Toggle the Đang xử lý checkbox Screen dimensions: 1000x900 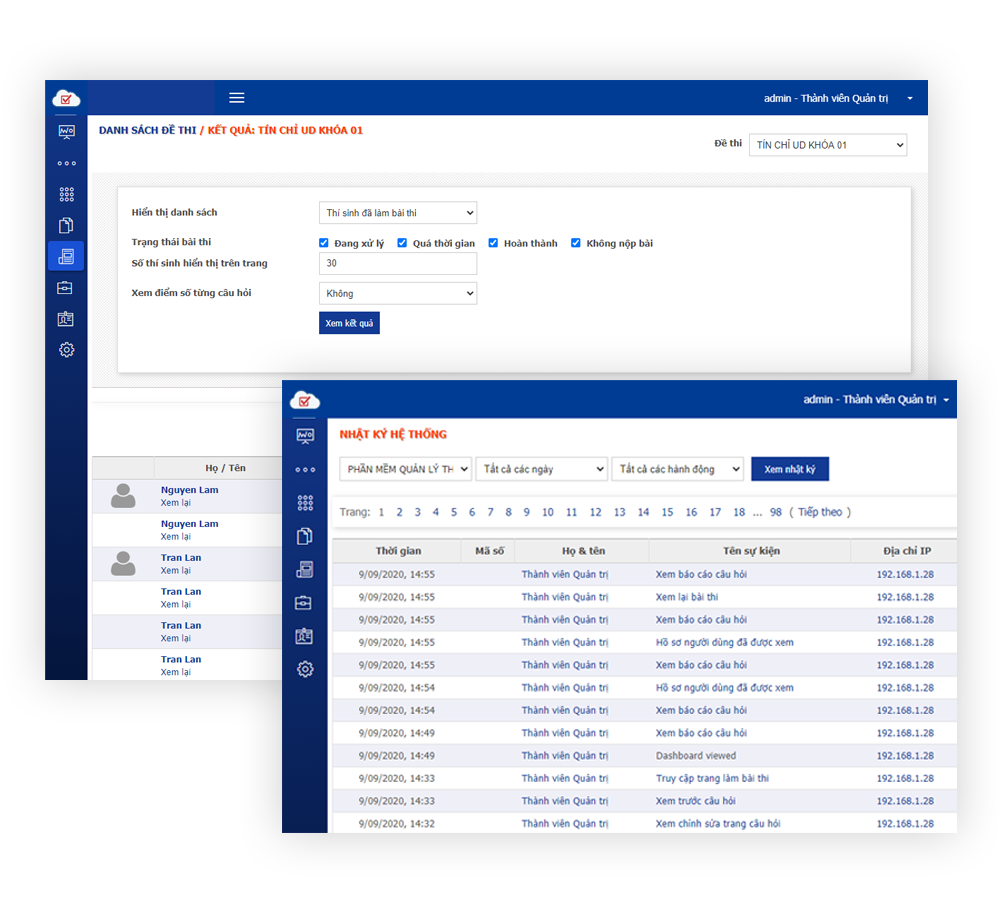coord(324,243)
